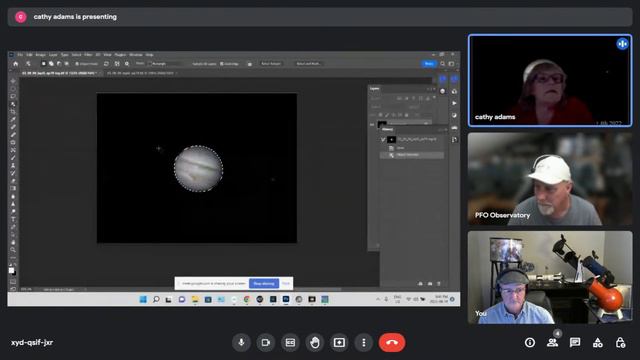The image size is (640, 360).
Task: Switch to the Layers panel tab
Action: point(375,89)
